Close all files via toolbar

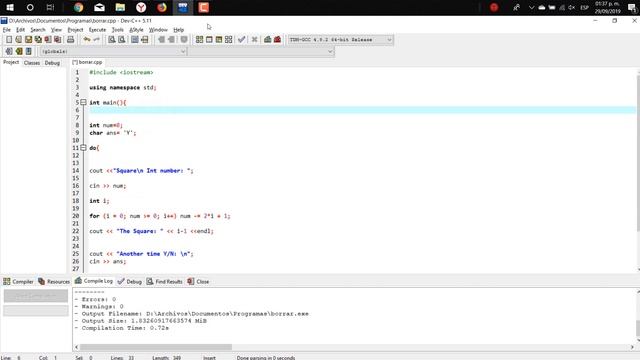pyautogui.click(x=58, y=40)
